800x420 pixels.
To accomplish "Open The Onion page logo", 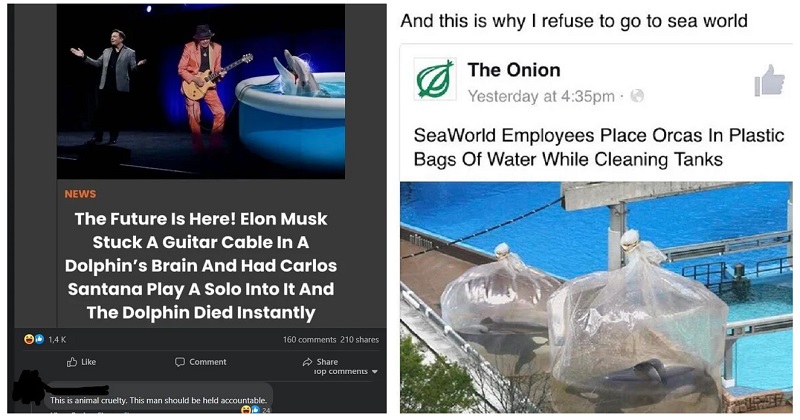I will coord(435,79).
